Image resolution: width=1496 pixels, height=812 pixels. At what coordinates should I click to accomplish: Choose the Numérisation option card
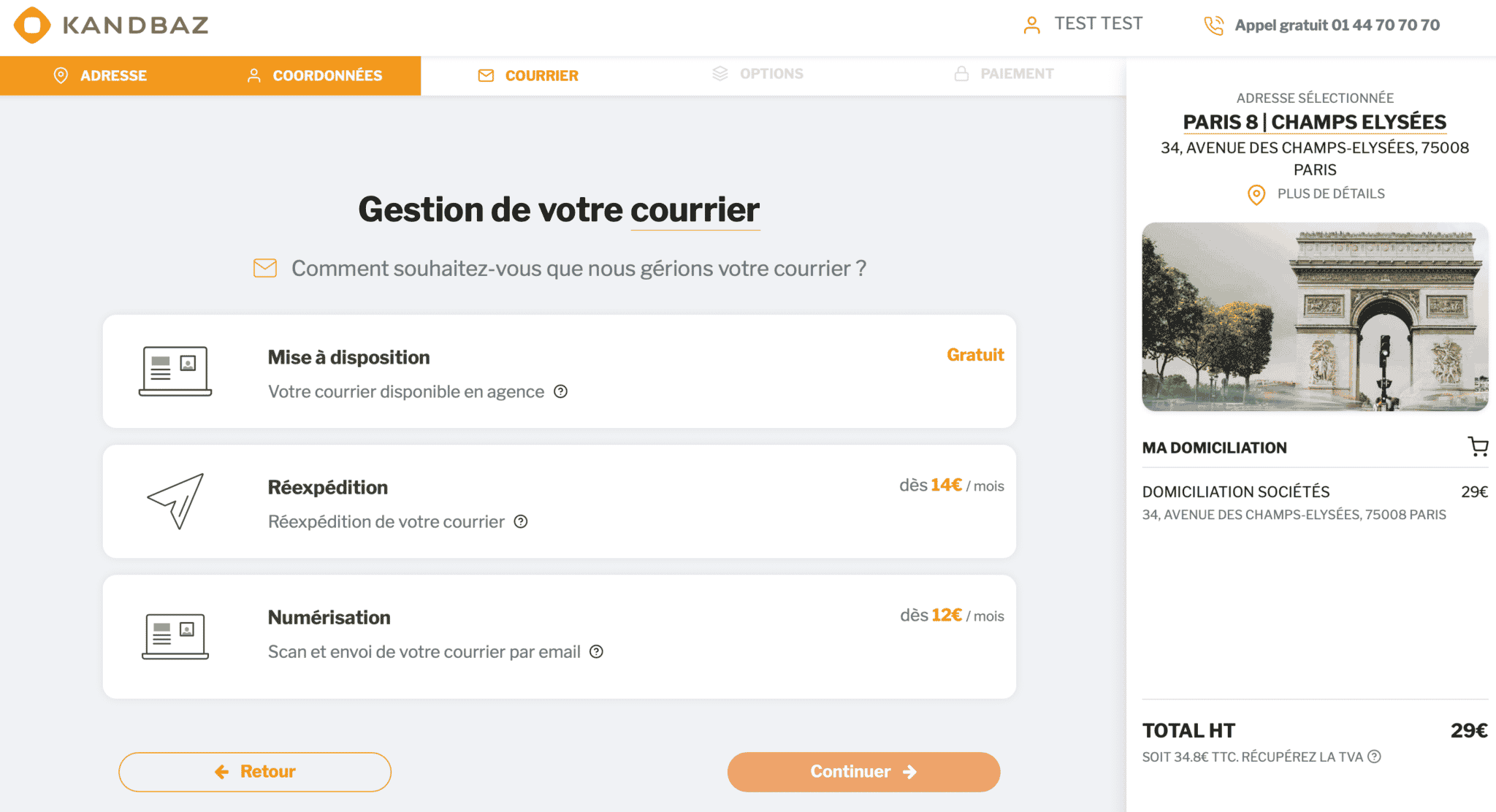tap(560, 637)
